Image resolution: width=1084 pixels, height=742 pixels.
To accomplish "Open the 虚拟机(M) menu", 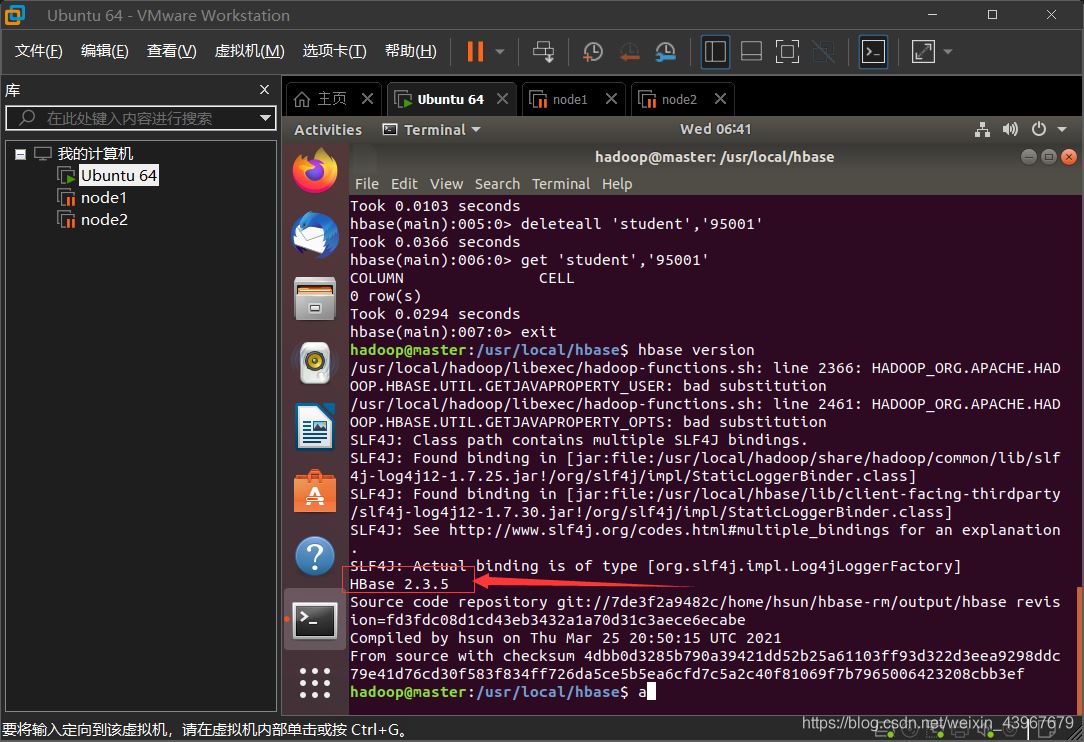I will [249, 51].
